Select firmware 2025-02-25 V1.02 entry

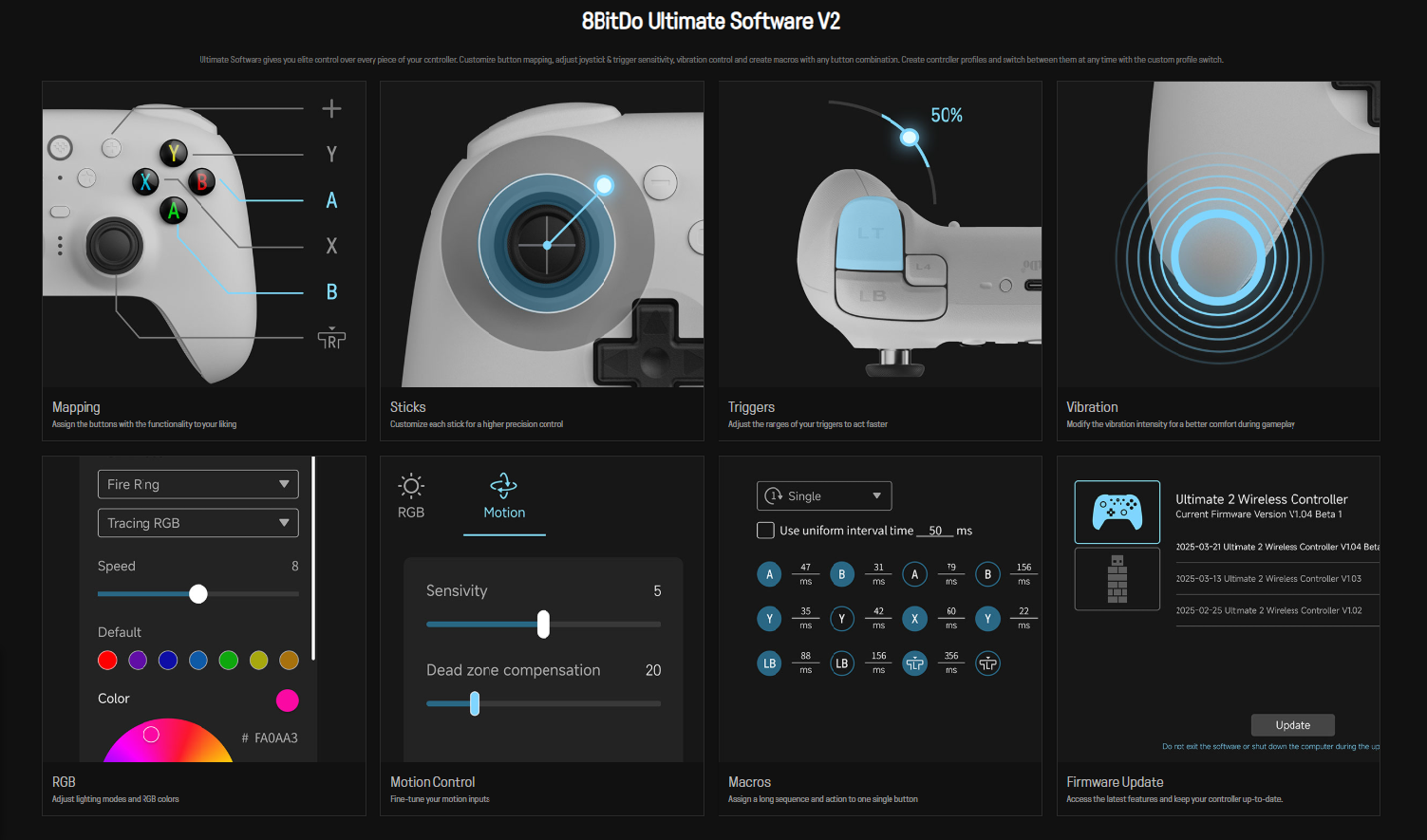tap(1268, 610)
